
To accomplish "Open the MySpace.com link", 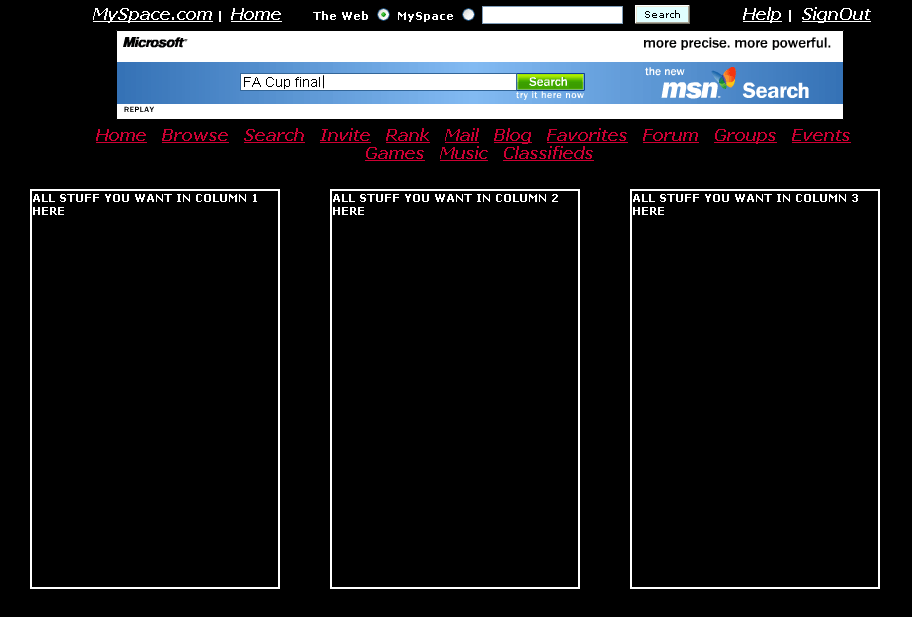I will tap(152, 14).
